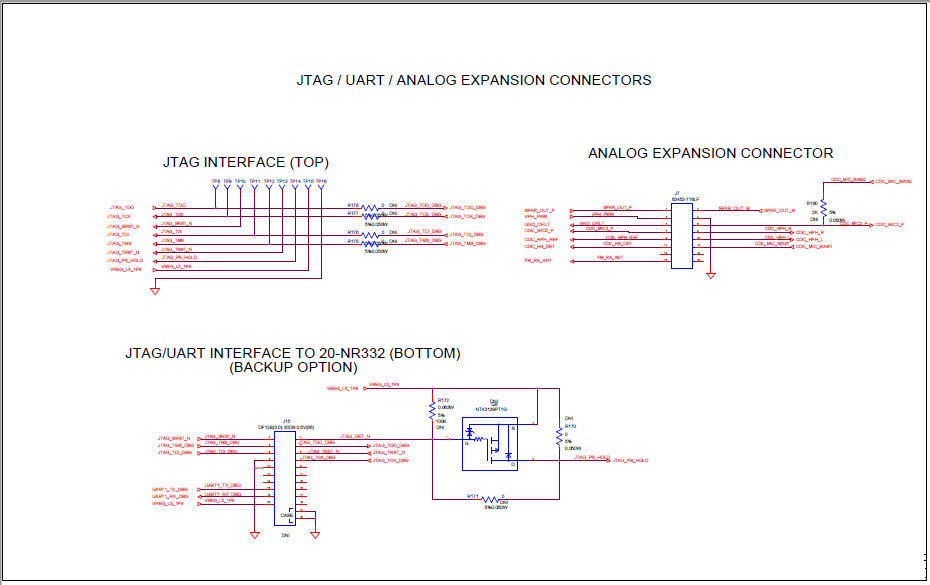
Task: Click the UART1_TX_DBG net label
Action: tap(223, 485)
